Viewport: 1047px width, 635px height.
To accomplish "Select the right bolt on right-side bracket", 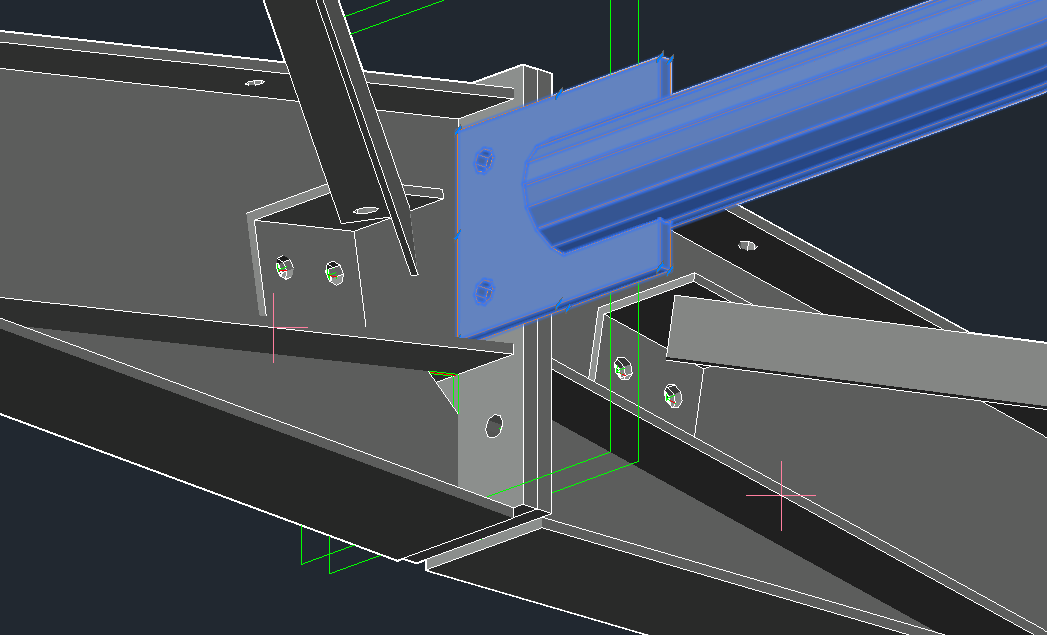I will point(673,395).
